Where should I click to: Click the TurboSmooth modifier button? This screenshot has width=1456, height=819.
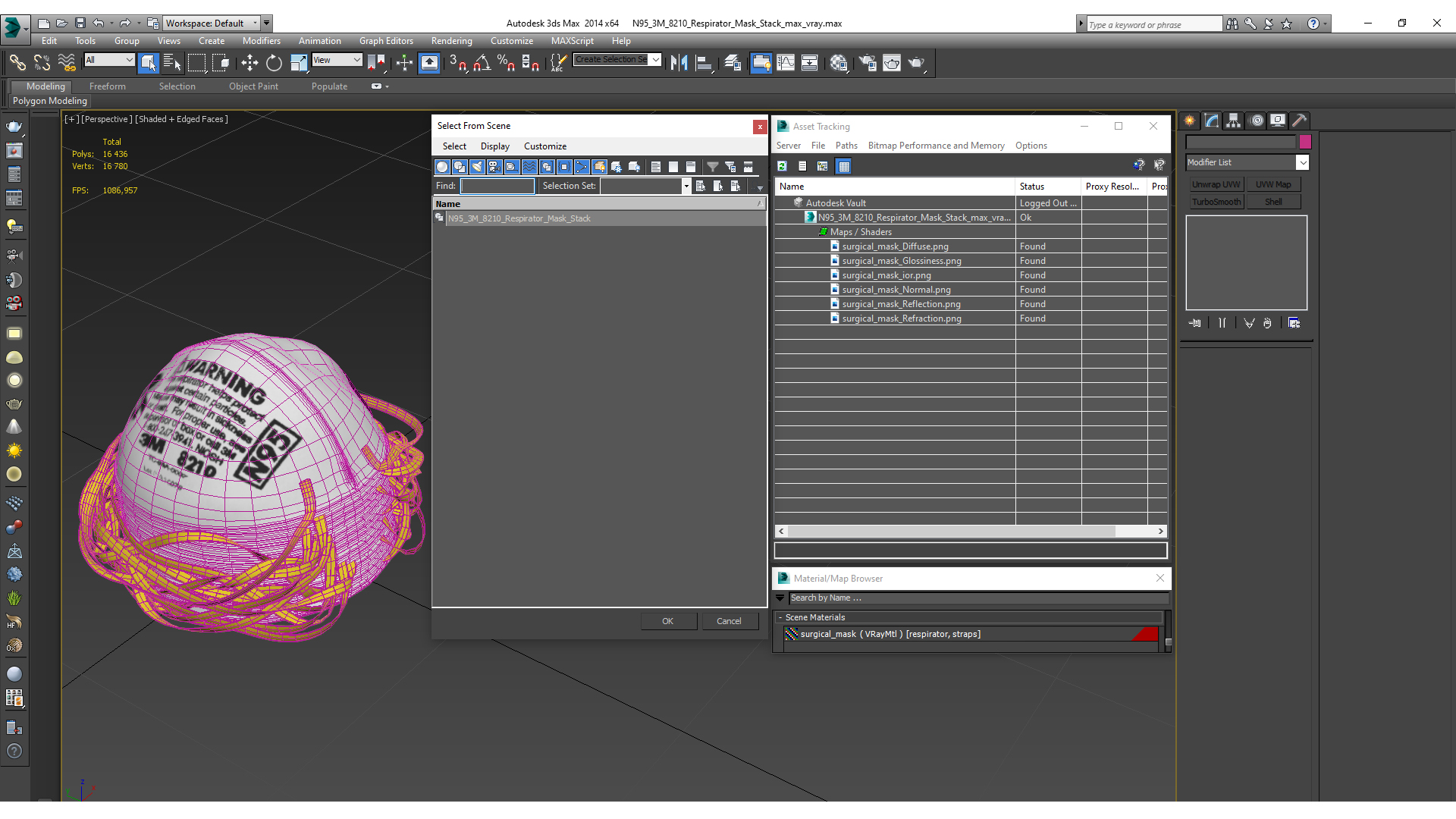click(x=1216, y=202)
